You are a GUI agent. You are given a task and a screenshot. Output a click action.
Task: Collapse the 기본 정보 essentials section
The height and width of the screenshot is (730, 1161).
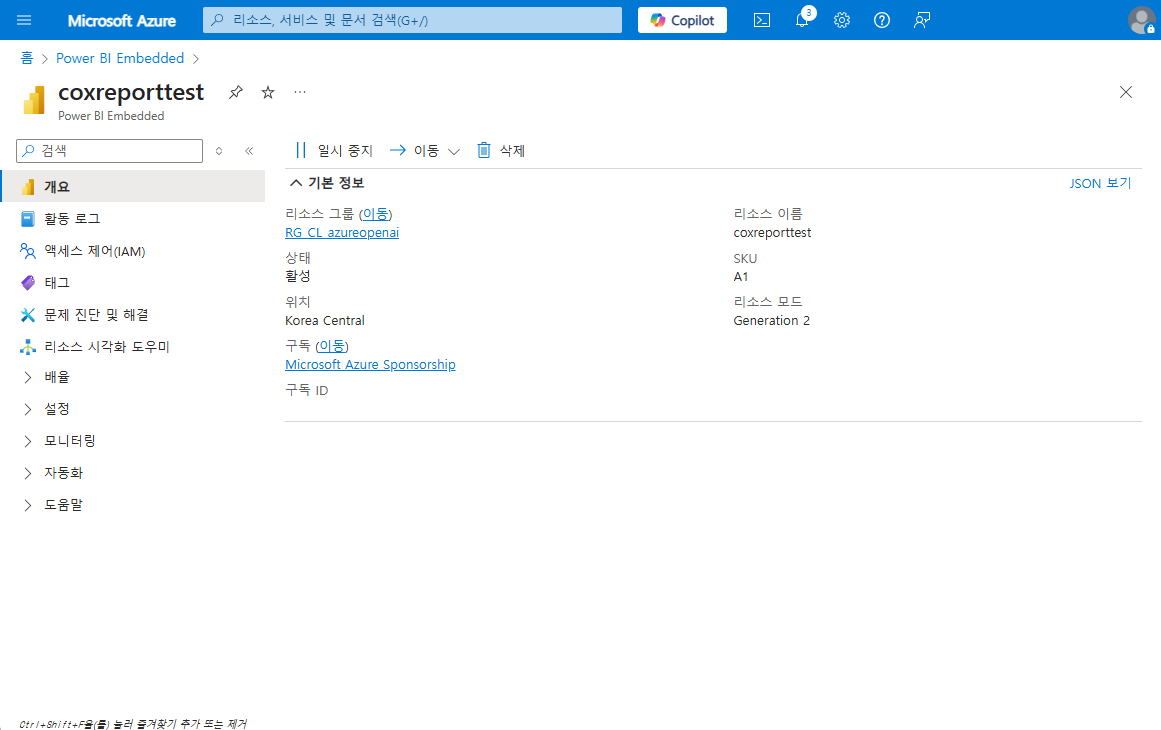click(x=327, y=183)
